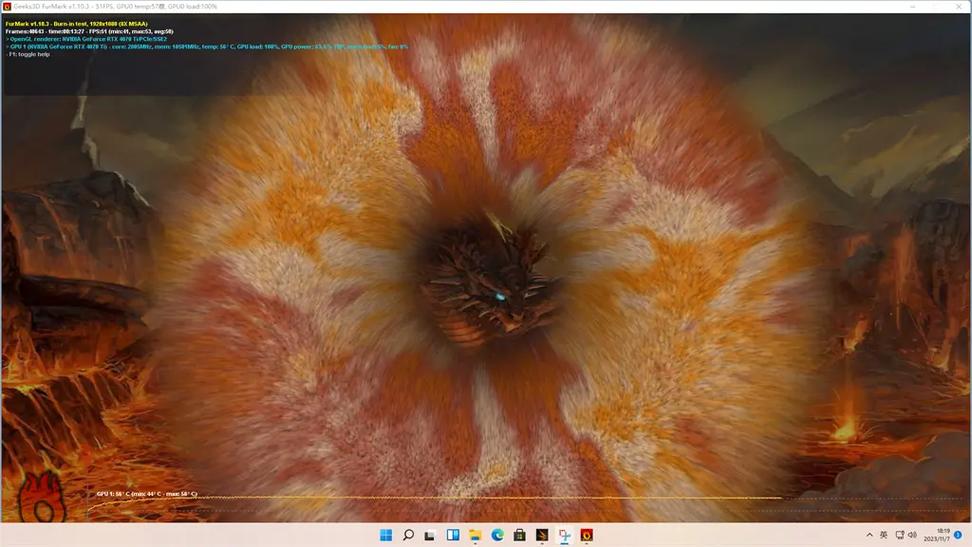Screen dimensions: 972x547
Task: Open the Widgets panel on the taskbar
Action: (453, 535)
